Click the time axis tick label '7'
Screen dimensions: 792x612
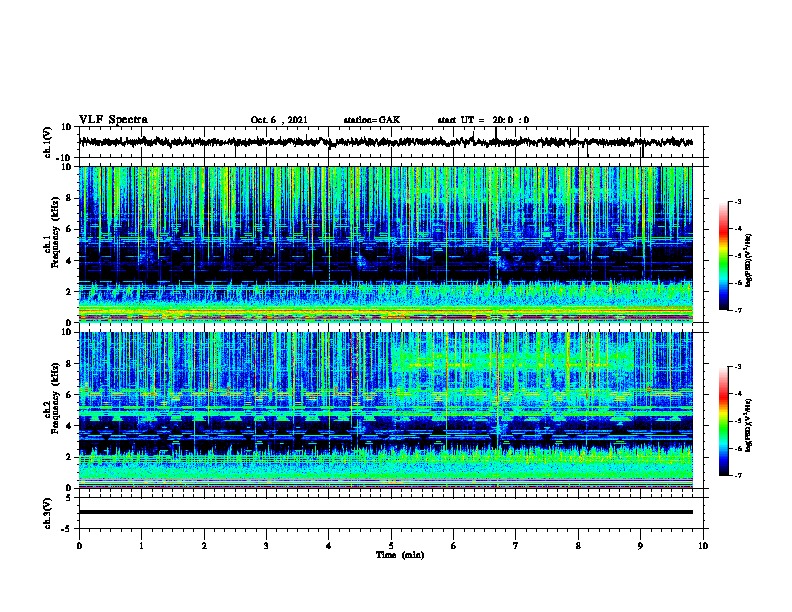tap(516, 546)
